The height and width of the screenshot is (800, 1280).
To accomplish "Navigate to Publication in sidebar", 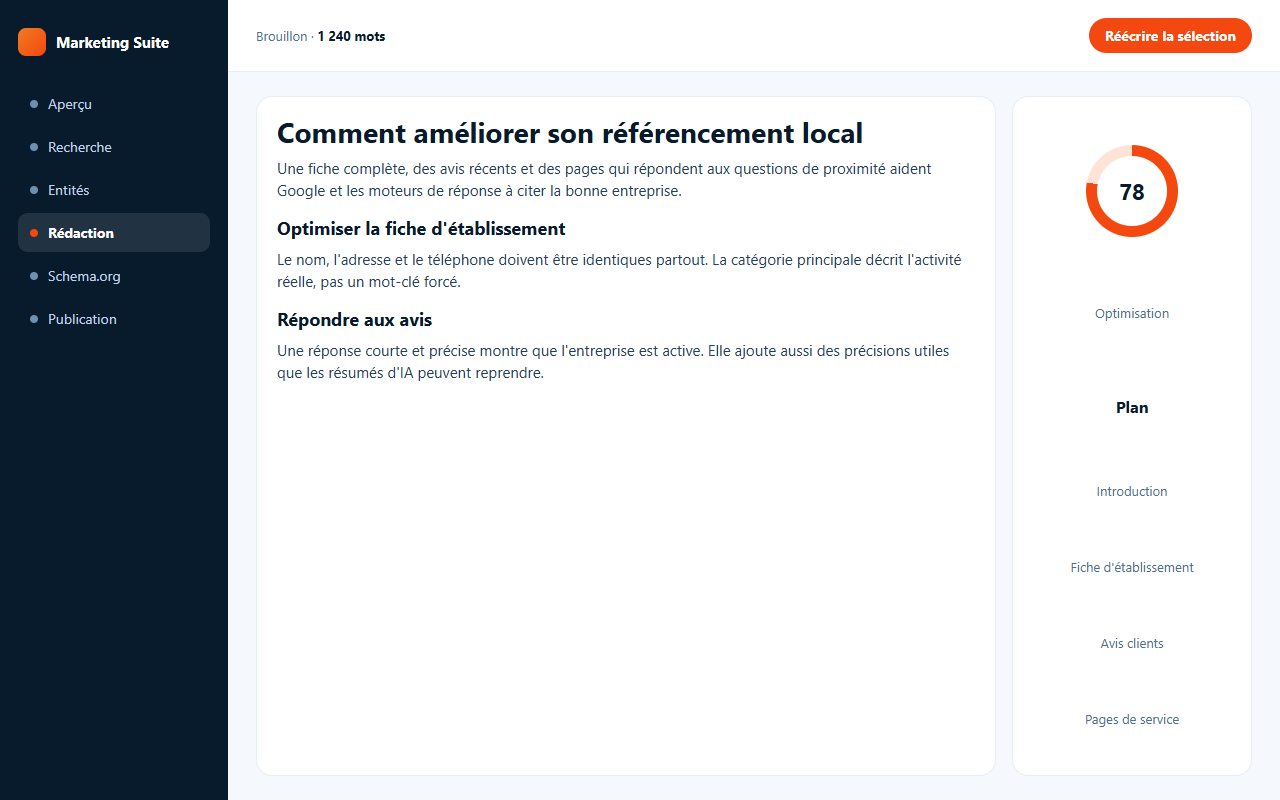I will (114, 319).
